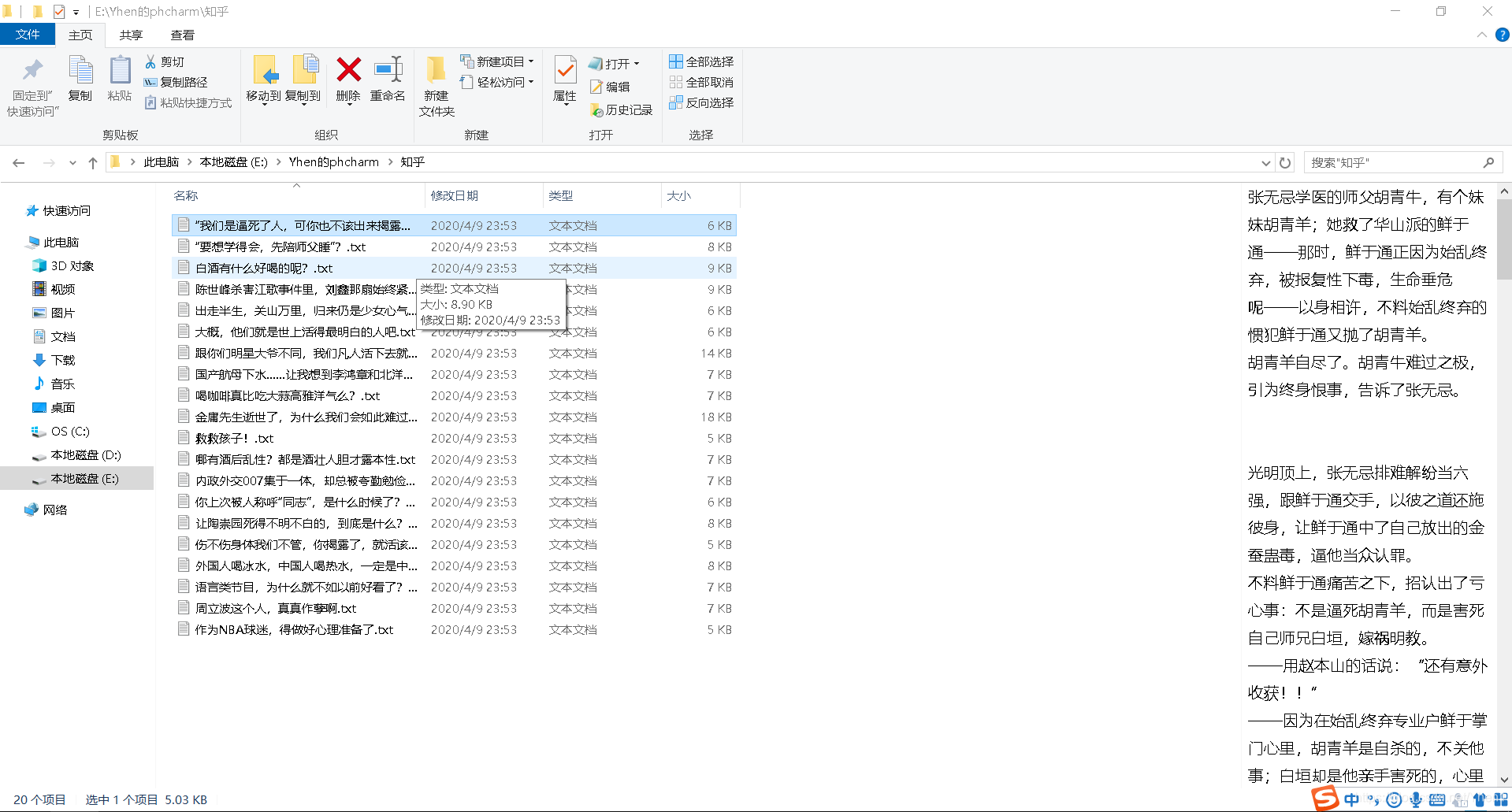Viewport: 1512px width, 812px height.
Task: Click the Pin to Quick Access icon
Action: [x=32, y=71]
